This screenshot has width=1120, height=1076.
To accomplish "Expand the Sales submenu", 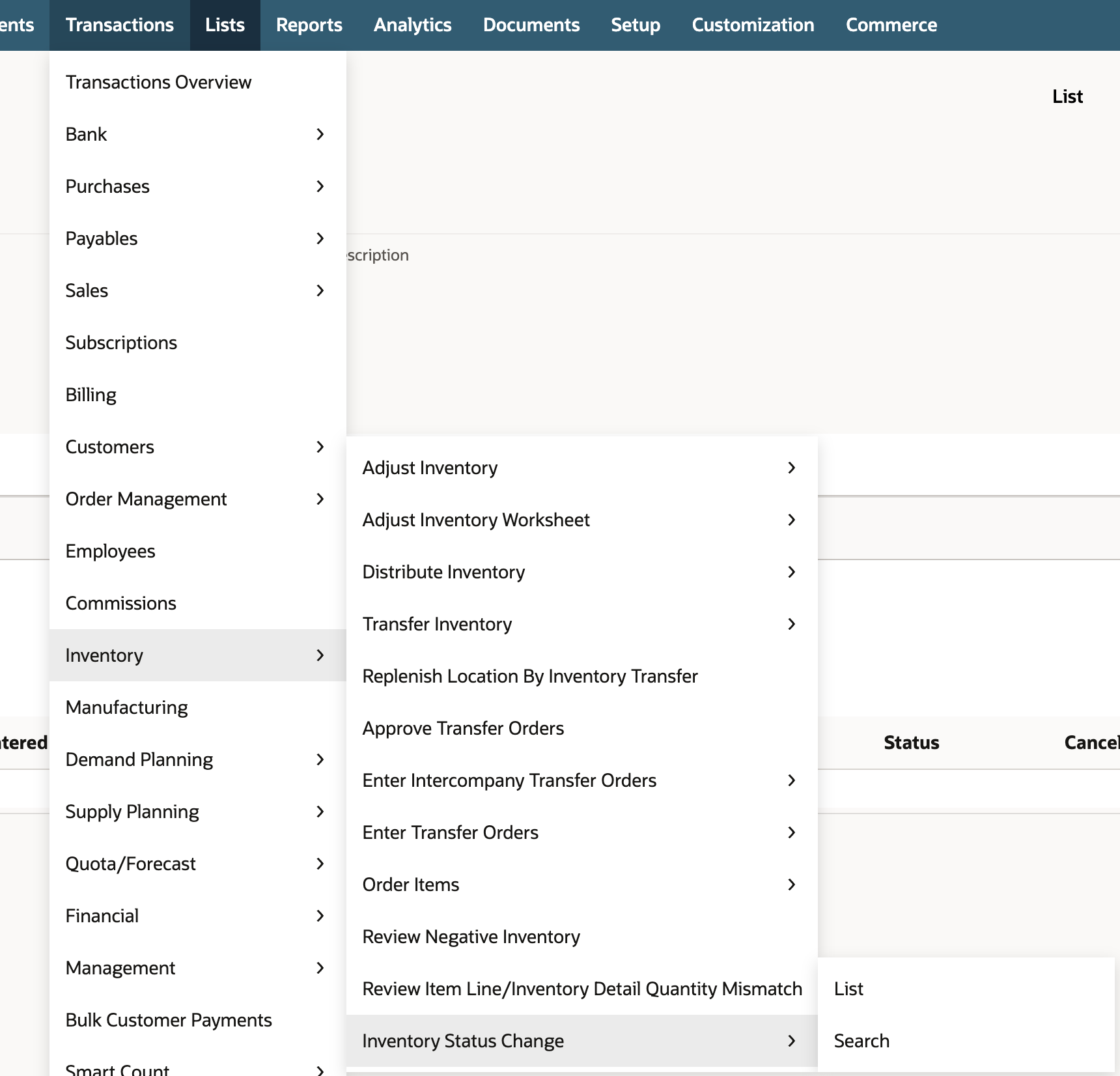I will [x=198, y=290].
